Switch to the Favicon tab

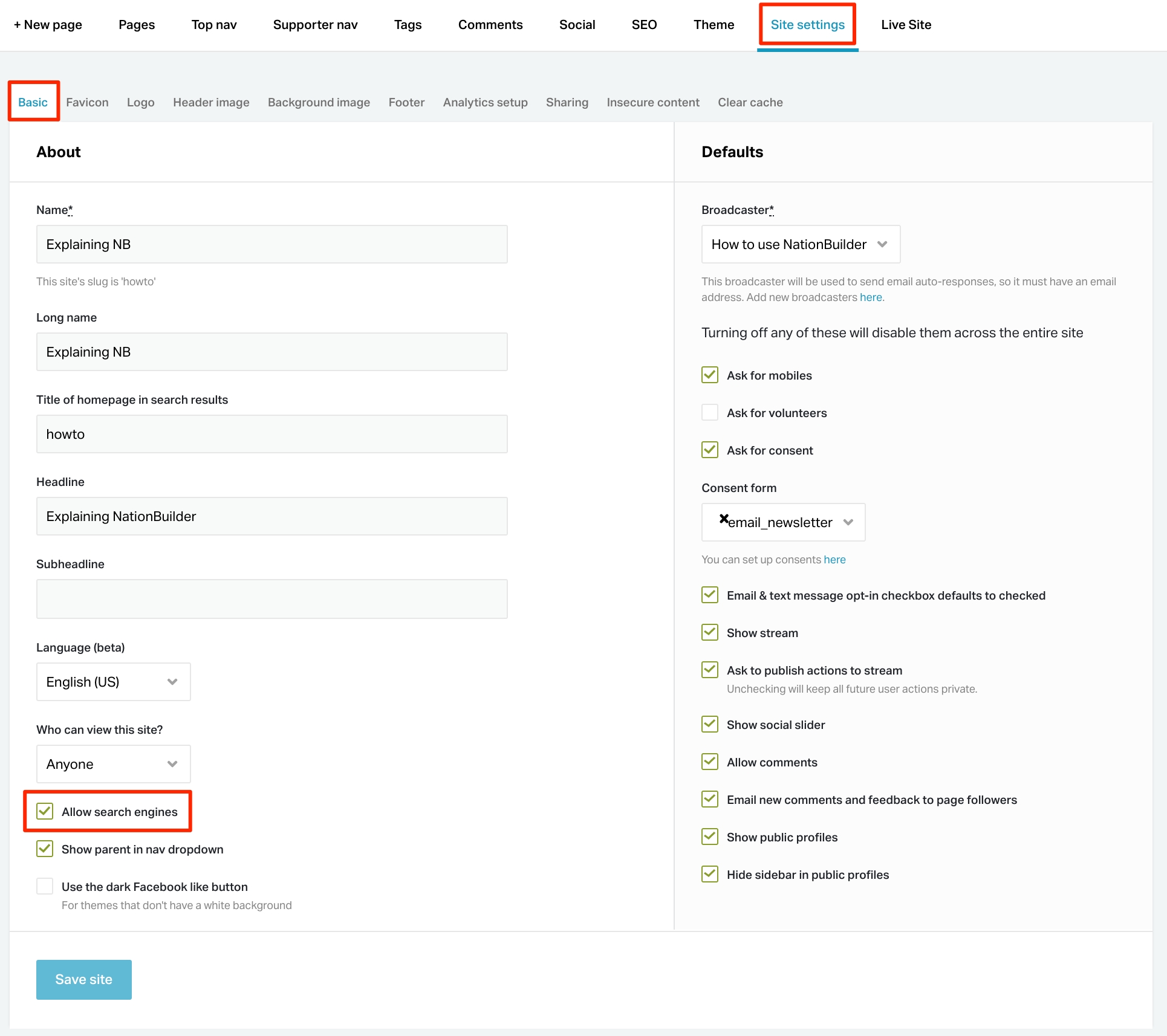coord(86,102)
